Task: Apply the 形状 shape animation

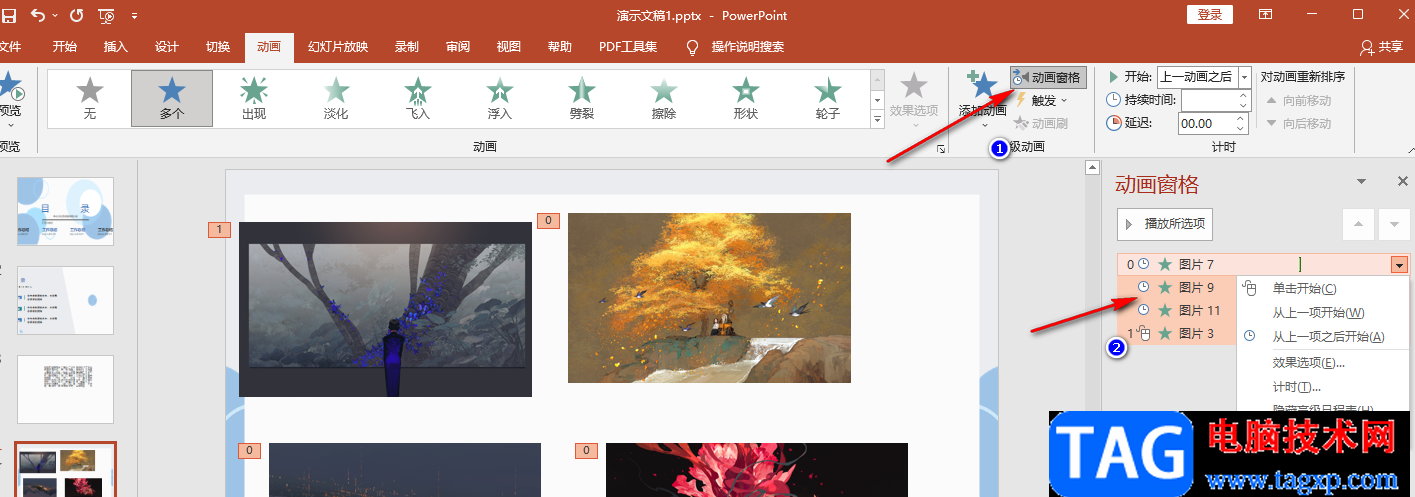Action: coord(746,99)
